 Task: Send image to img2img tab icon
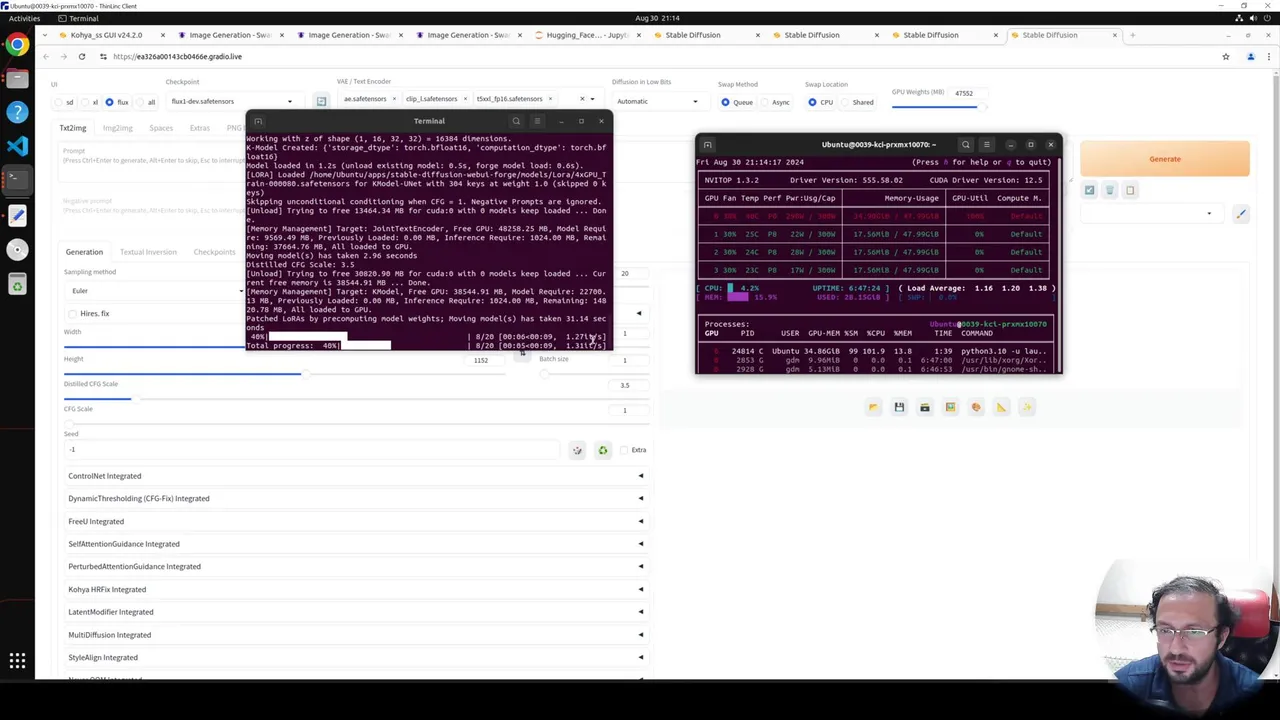[x=950, y=407]
